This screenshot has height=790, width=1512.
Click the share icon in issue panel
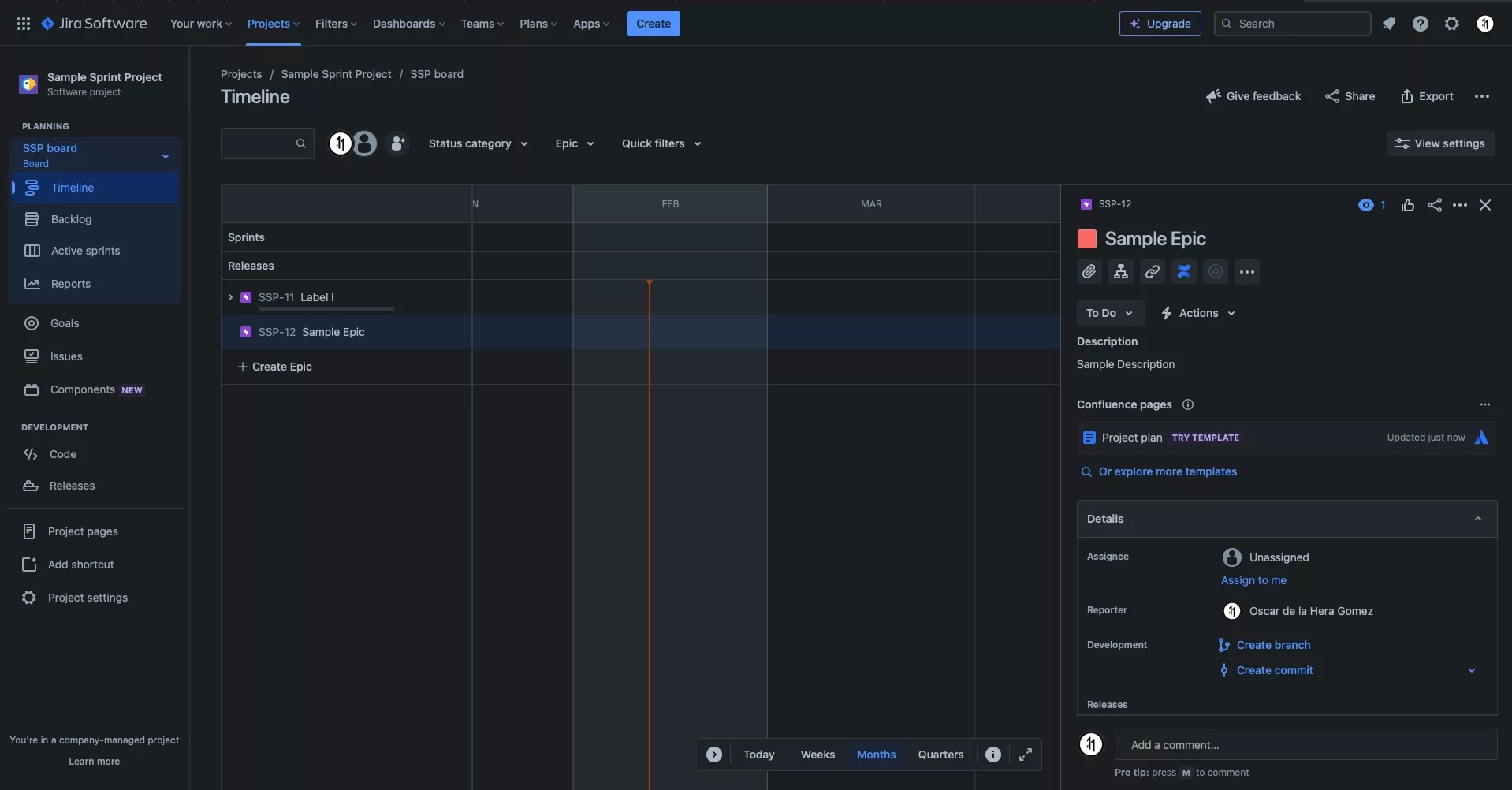pyautogui.click(x=1435, y=205)
